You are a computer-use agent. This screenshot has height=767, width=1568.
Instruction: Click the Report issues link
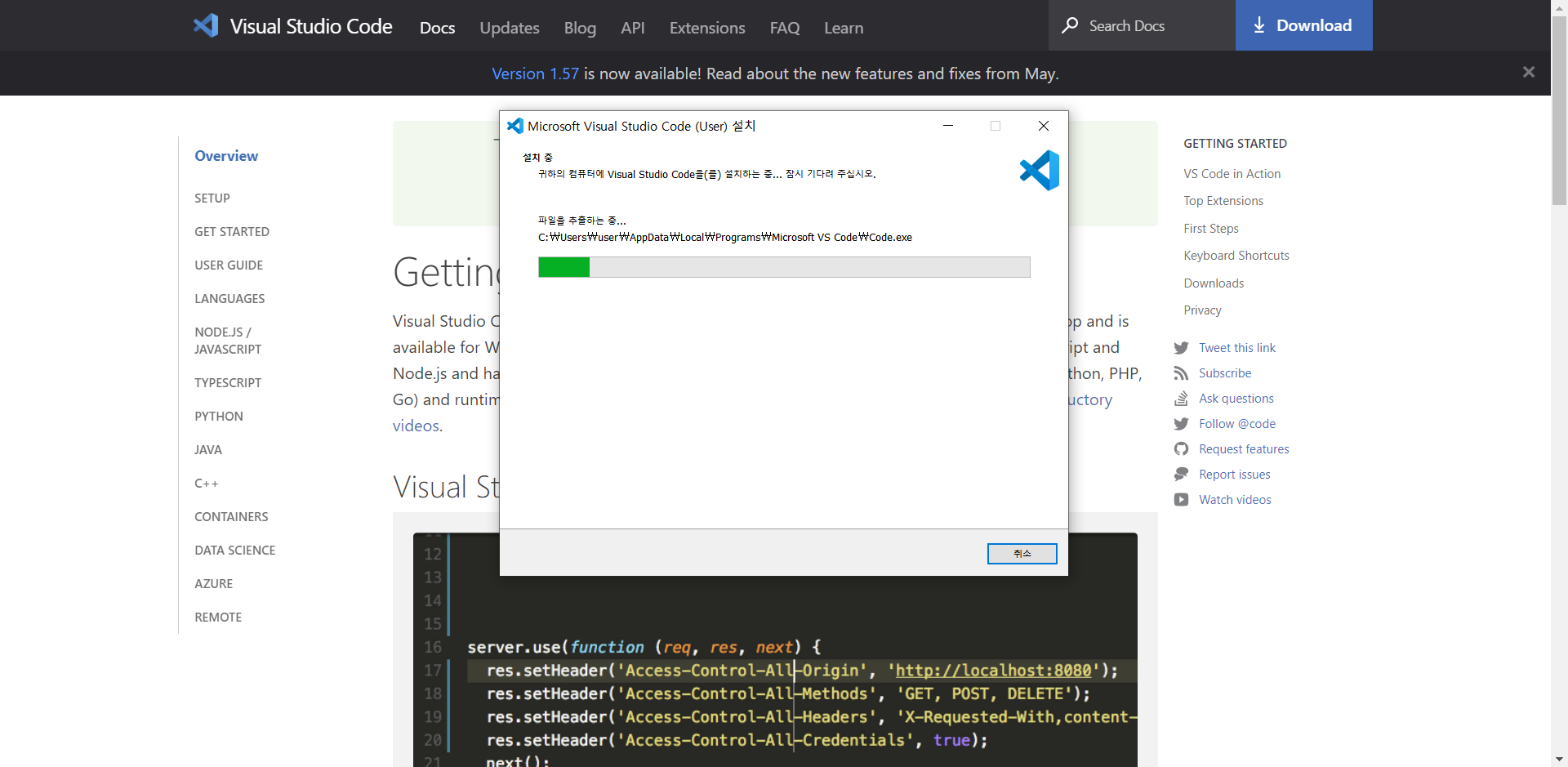[1235, 475]
